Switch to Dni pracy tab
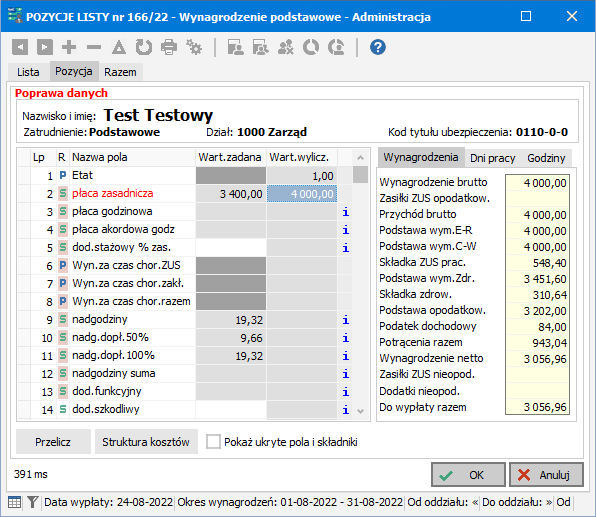This screenshot has width=596, height=517. coord(493,158)
